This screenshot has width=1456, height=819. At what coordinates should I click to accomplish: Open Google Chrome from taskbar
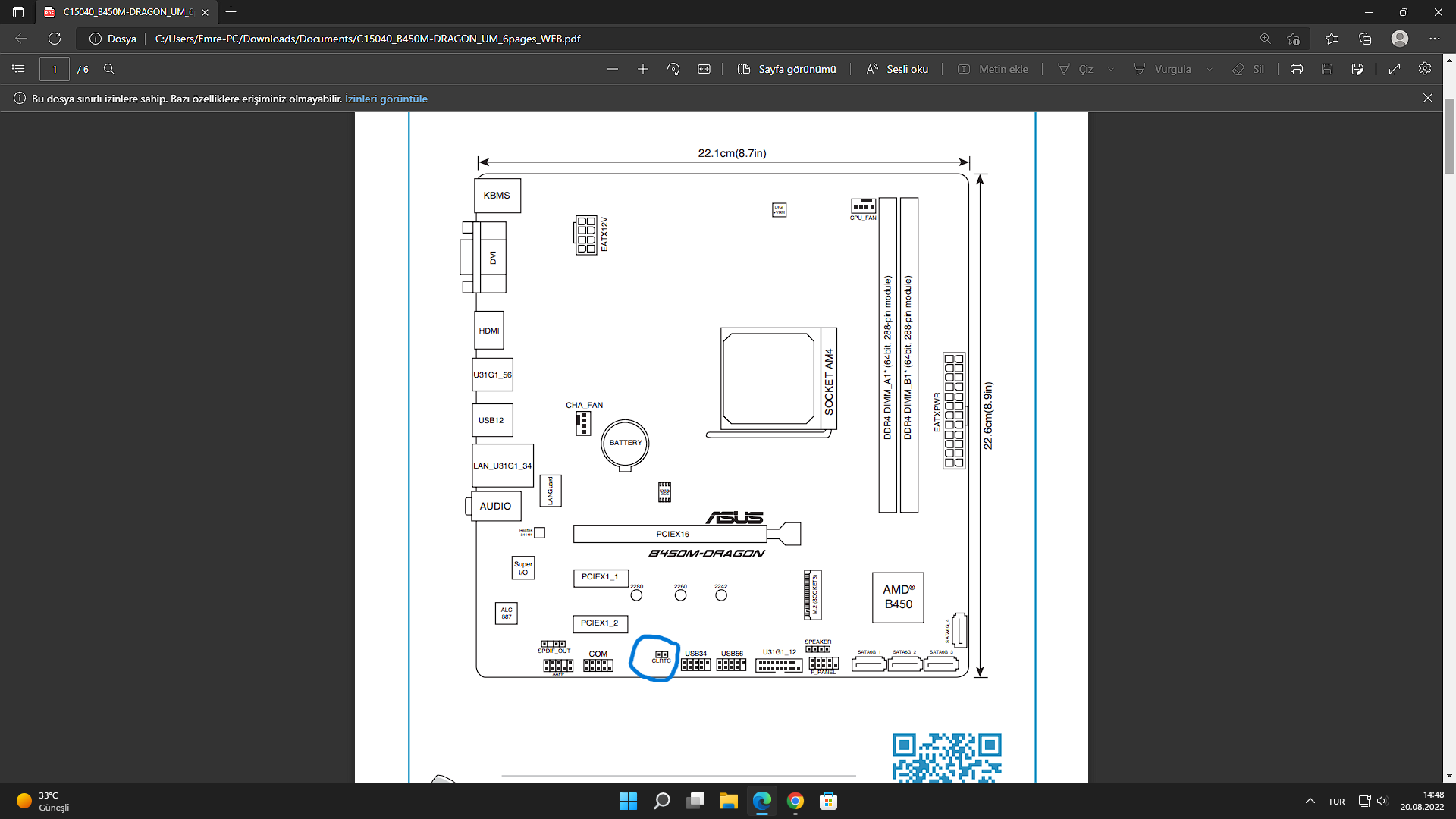pos(795,801)
